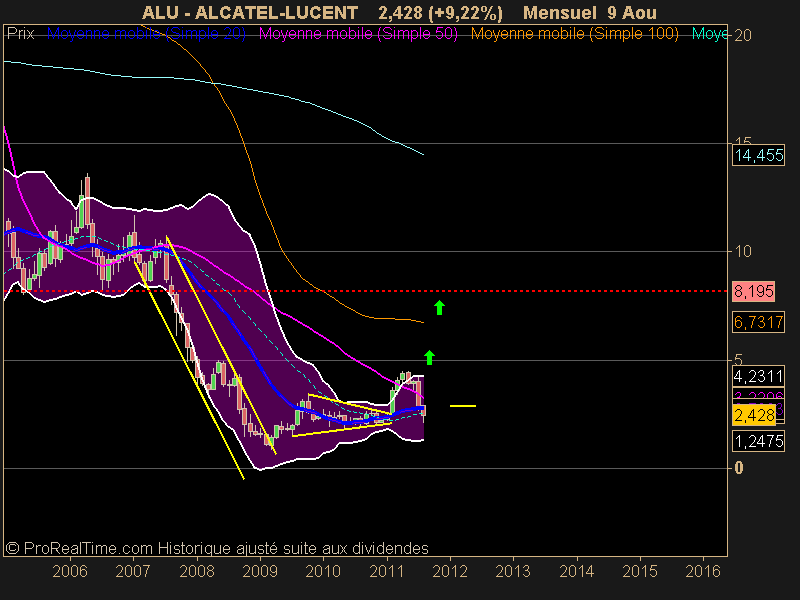The height and width of the screenshot is (600, 800).
Task: Click the white 1,2475 price tag
Action: coord(759,441)
